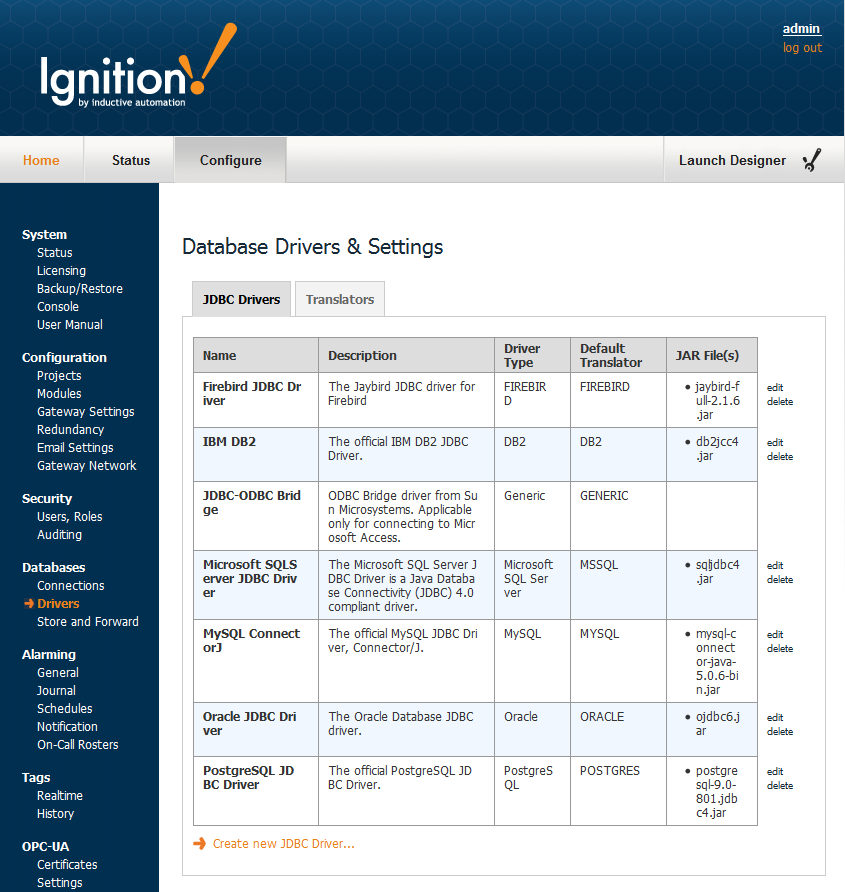Click the ojdbc6.jar file entry
The height and width of the screenshot is (892, 845).
[x=718, y=724]
